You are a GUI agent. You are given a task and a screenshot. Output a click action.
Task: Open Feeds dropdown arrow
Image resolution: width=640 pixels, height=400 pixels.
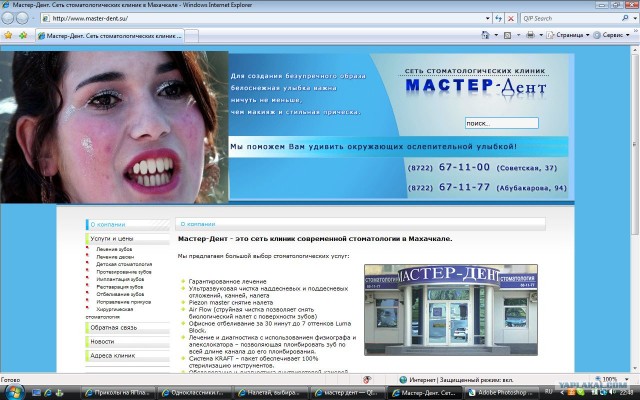click(518, 35)
